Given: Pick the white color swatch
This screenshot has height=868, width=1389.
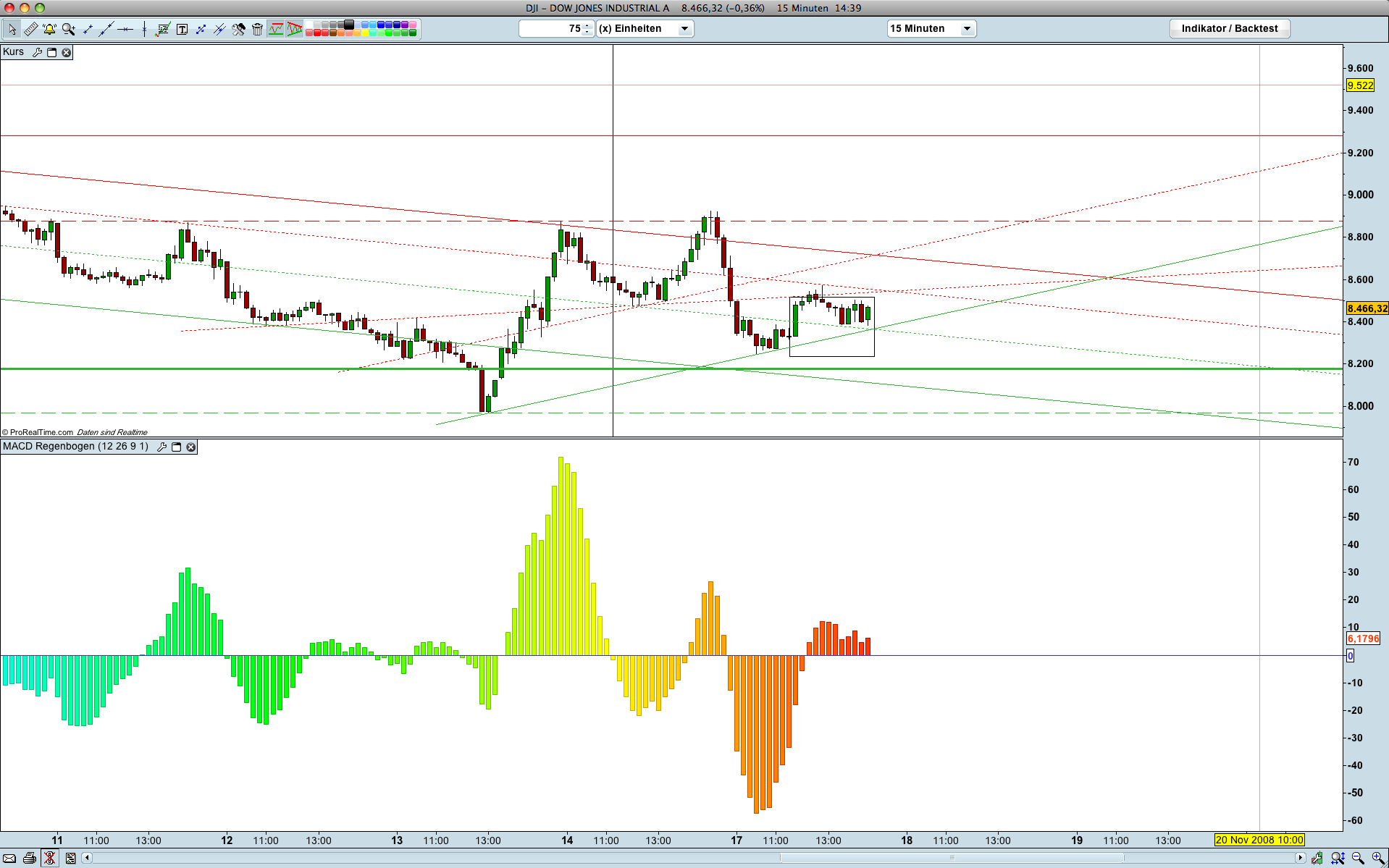Looking at the screenshot, I should [x=309, y=25].
